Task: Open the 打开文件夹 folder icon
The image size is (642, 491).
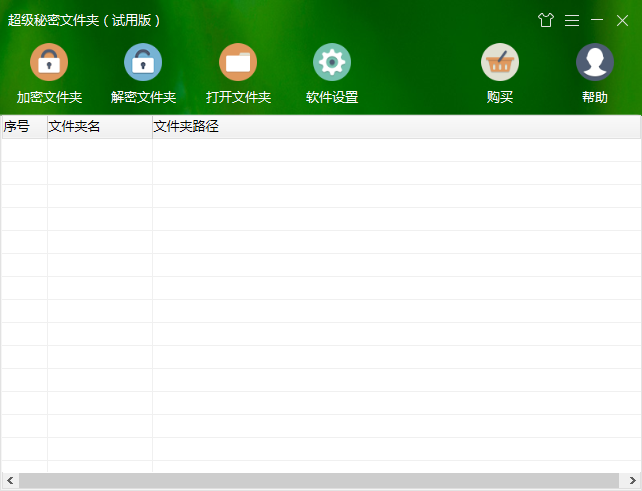Action: coord(238,62)
